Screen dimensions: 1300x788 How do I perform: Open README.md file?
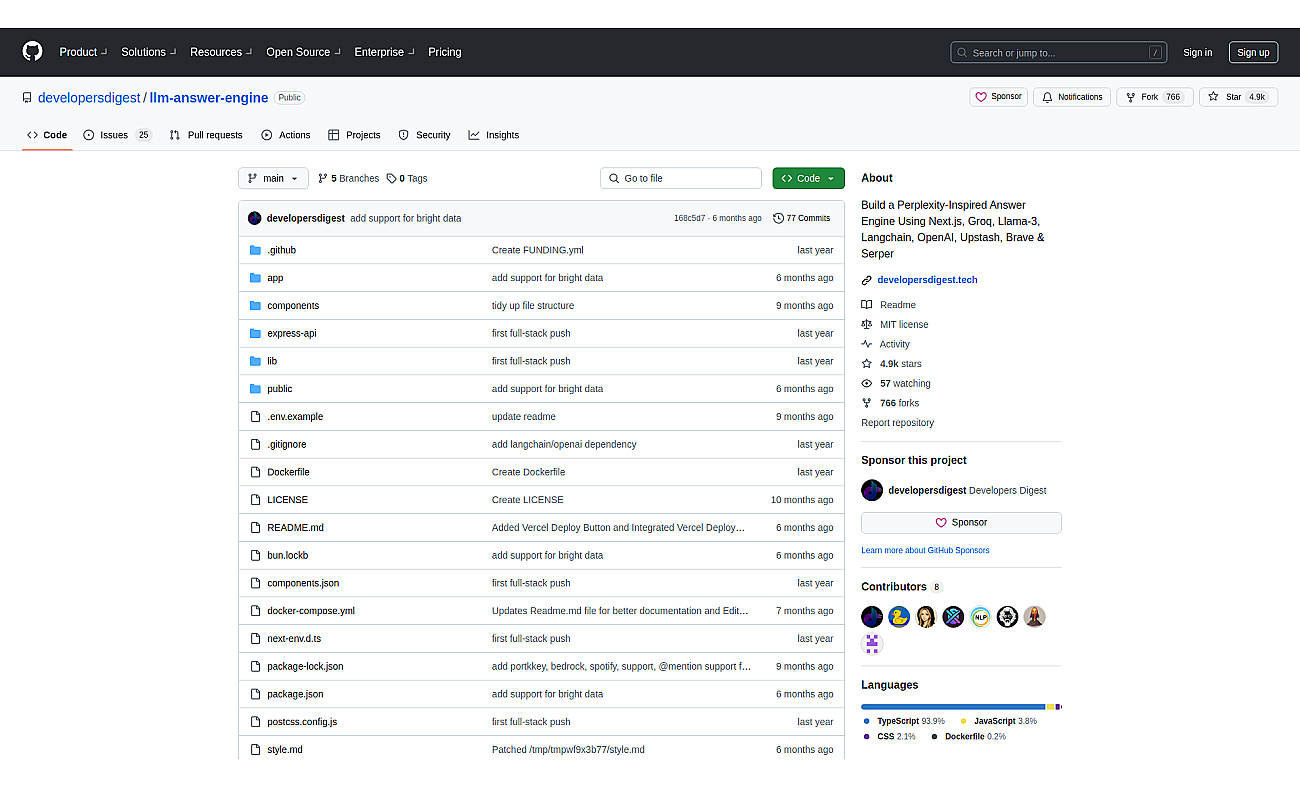[x=295, y=528]
